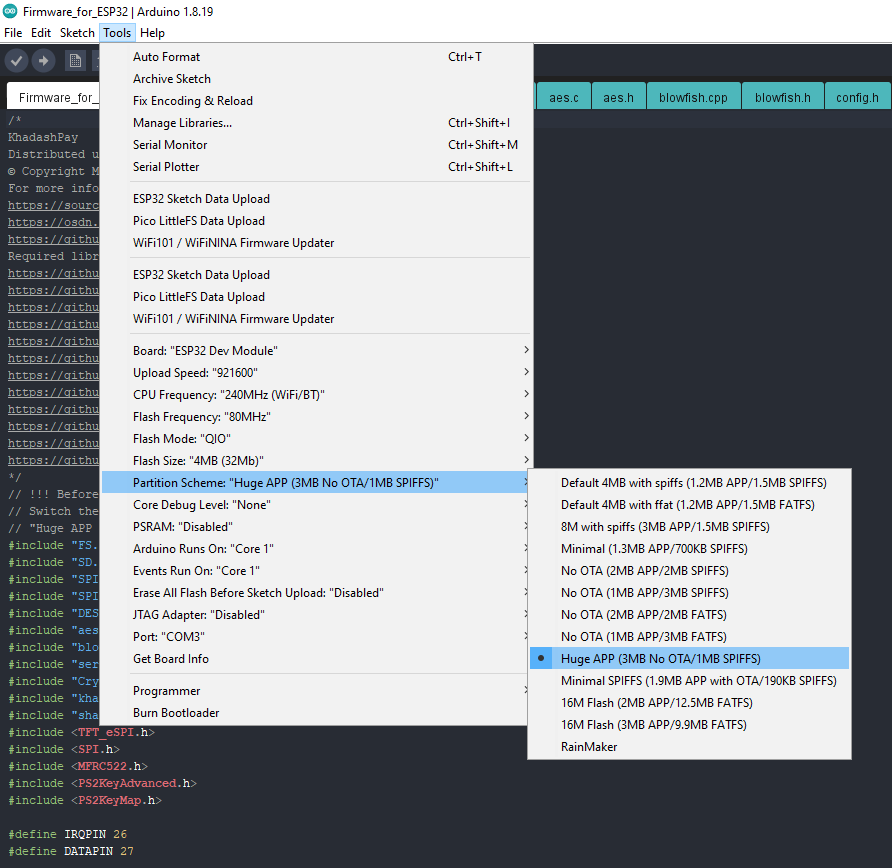Click Burn Bootloader

[x=316, y=713]
